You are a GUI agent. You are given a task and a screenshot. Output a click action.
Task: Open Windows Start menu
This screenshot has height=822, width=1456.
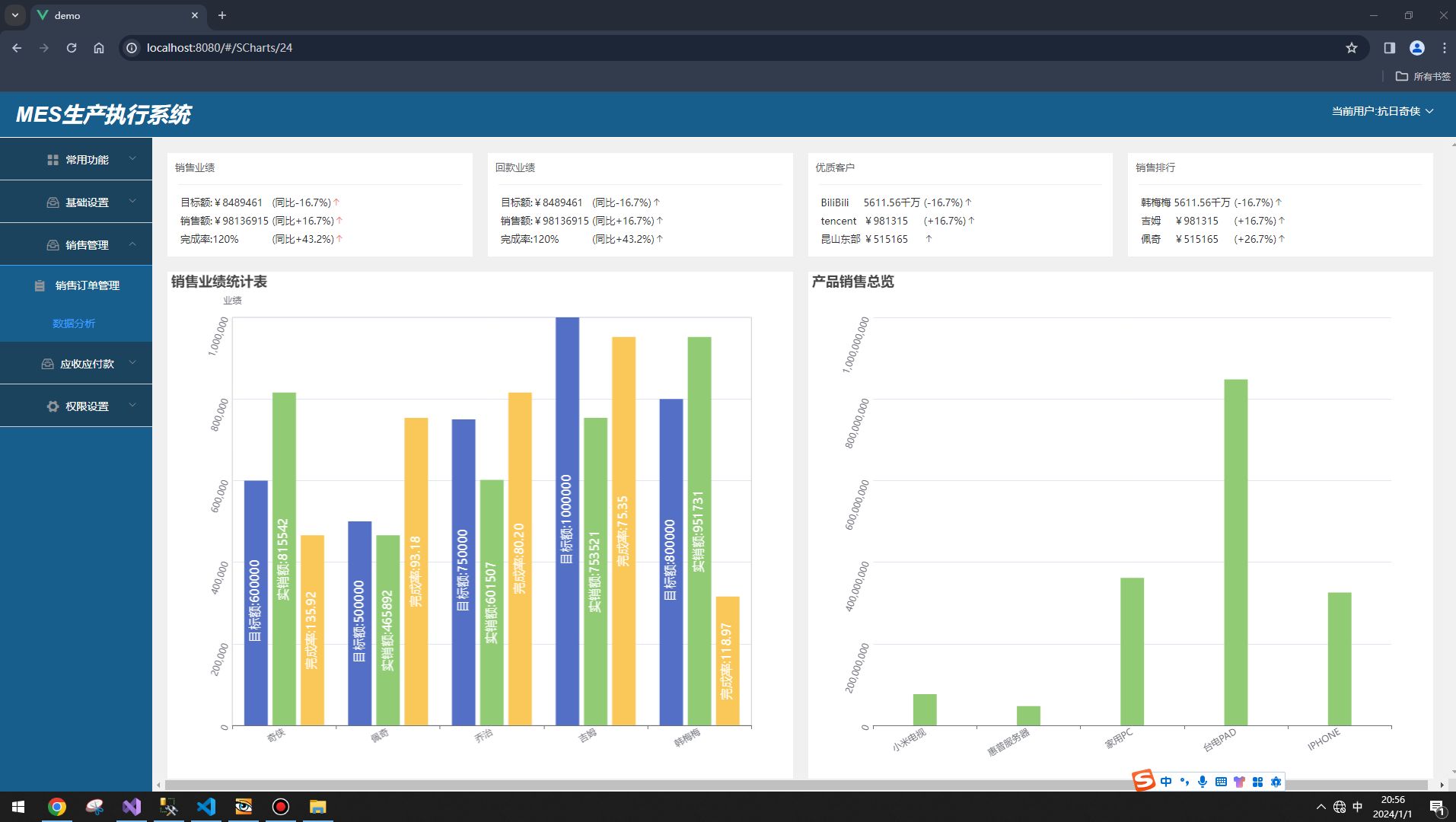18,807
